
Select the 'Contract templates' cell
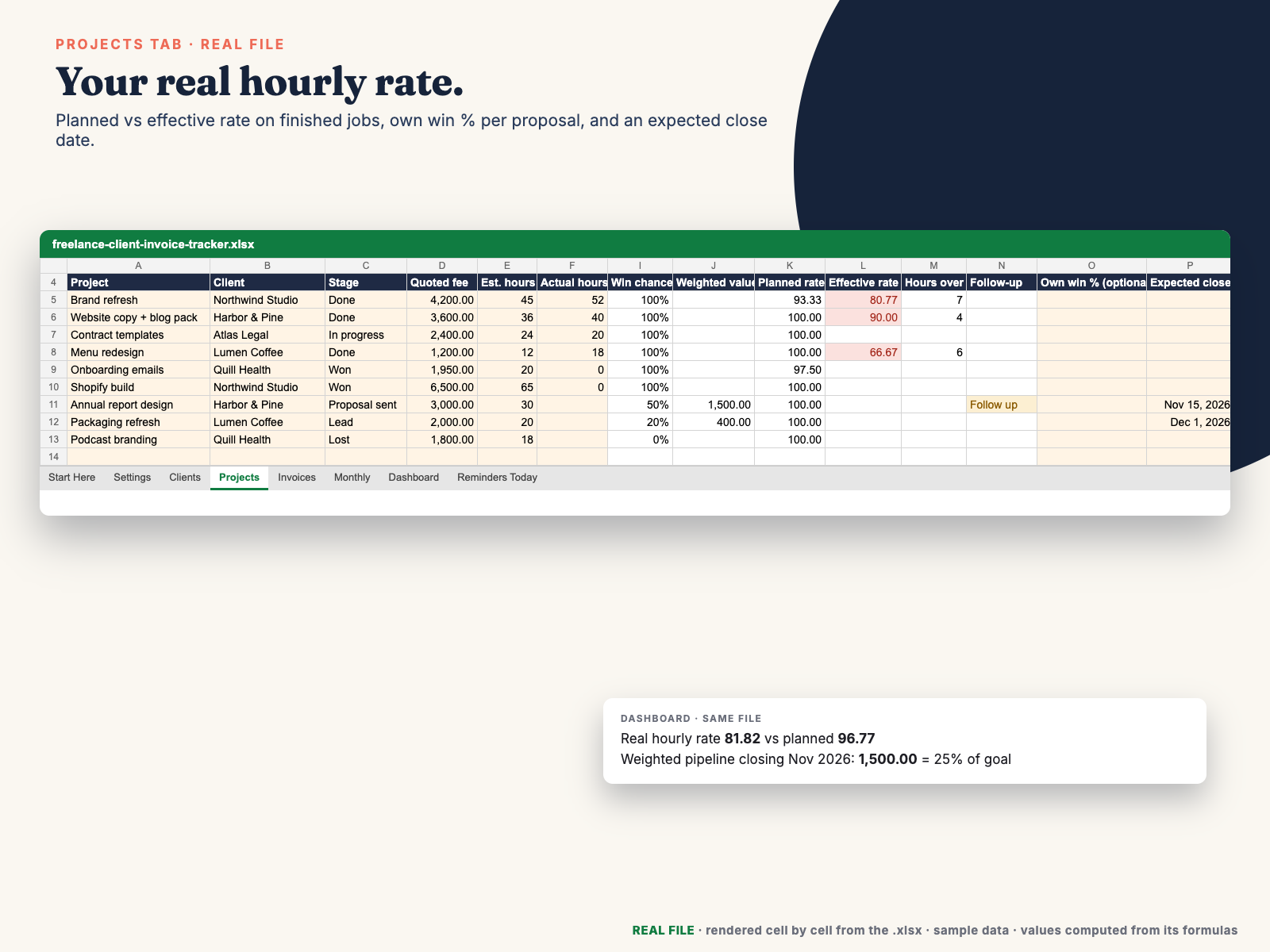coord(138,335)
